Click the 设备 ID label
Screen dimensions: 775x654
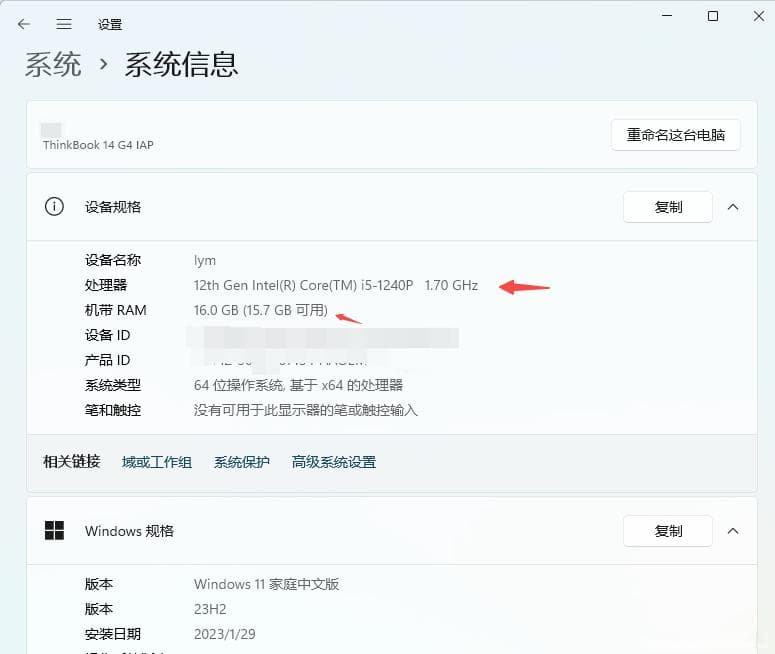pyautogui.click(x=107, y=335)
